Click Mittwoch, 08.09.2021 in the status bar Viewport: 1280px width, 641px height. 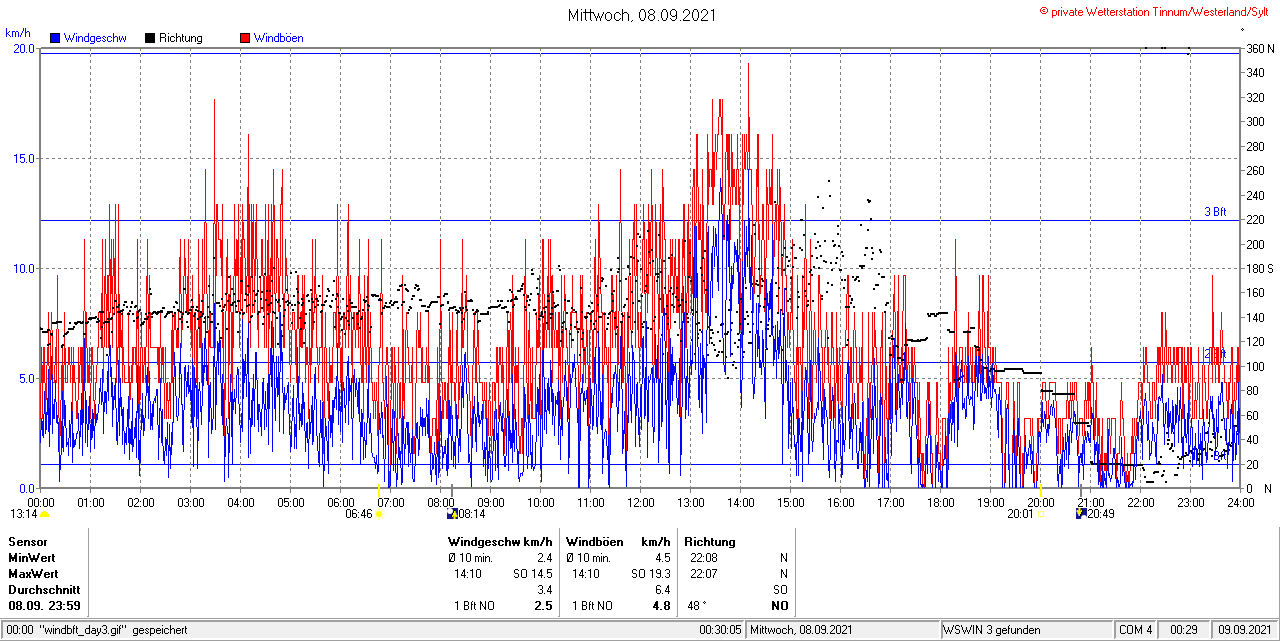[802, 630]
